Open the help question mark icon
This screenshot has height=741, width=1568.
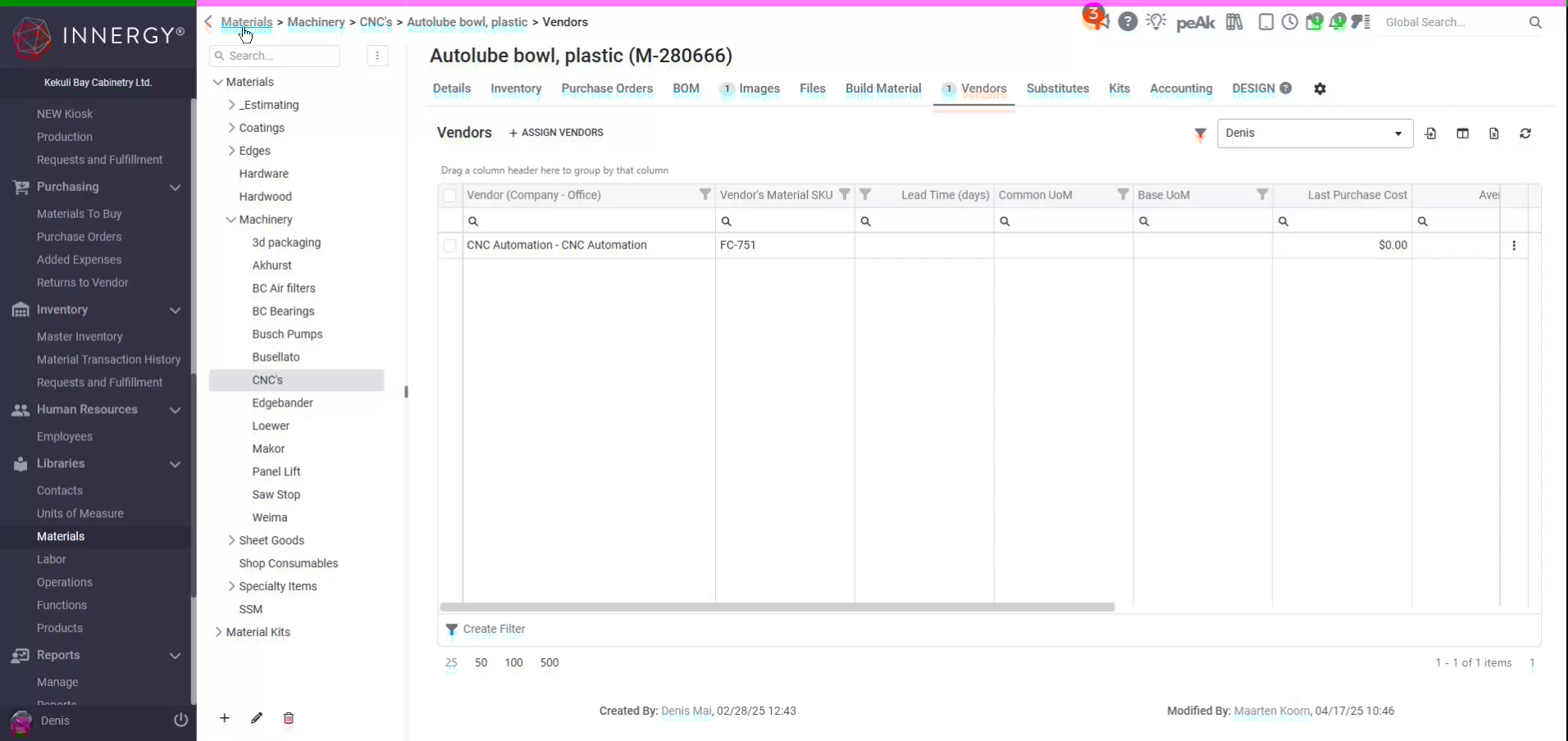[x=1128, y=21]
